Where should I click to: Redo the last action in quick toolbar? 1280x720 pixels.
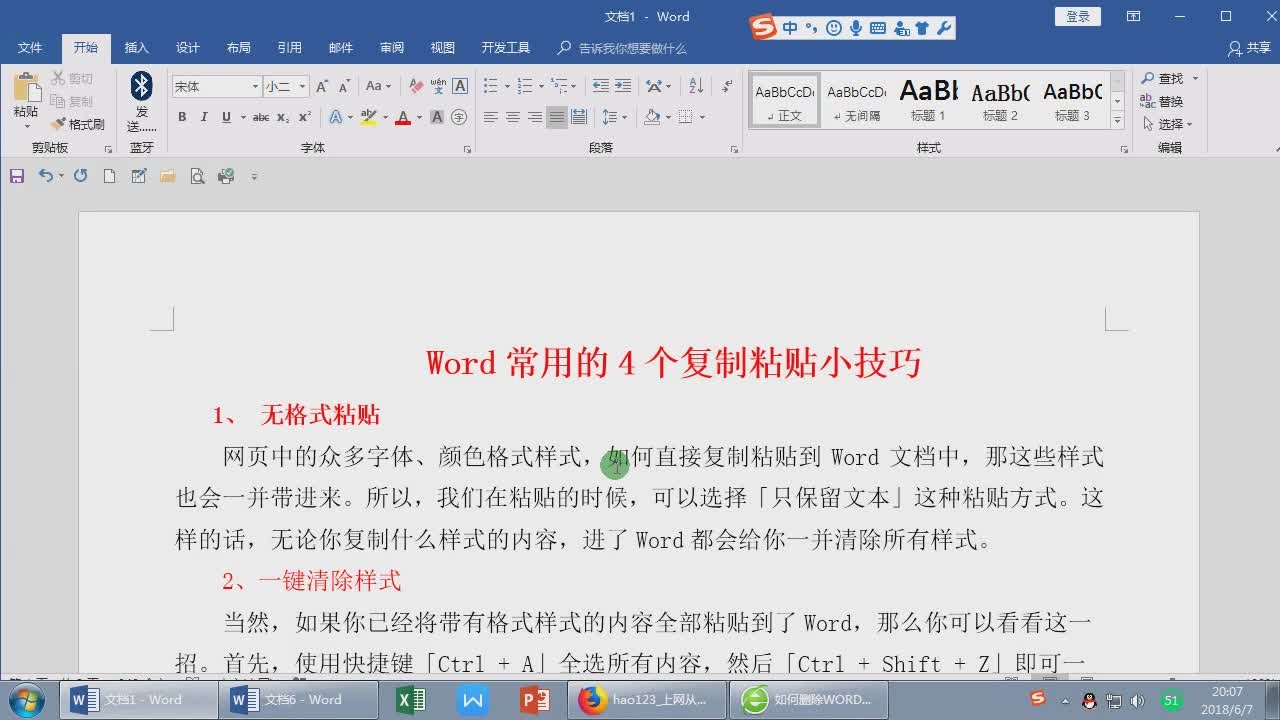pyautogui.click(x=81, y=176)
